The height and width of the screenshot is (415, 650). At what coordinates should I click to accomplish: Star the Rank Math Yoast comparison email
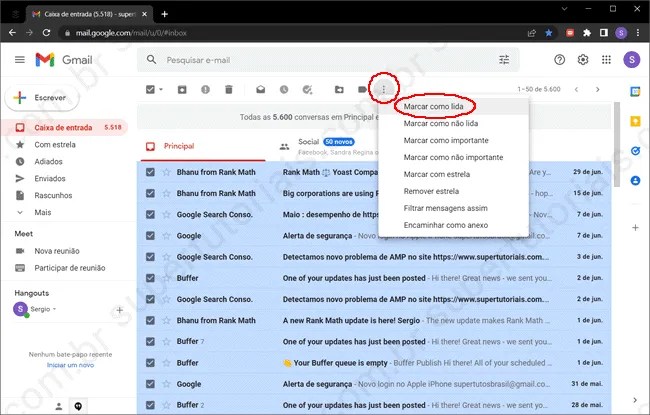(x=166, y=172)
